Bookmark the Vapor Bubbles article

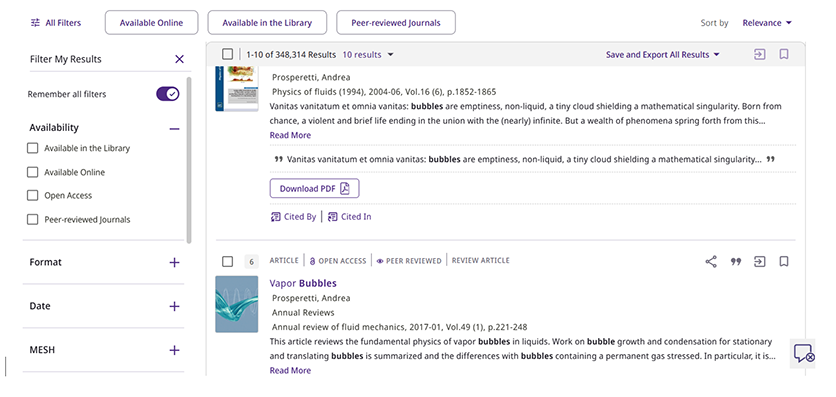[784, 262]
